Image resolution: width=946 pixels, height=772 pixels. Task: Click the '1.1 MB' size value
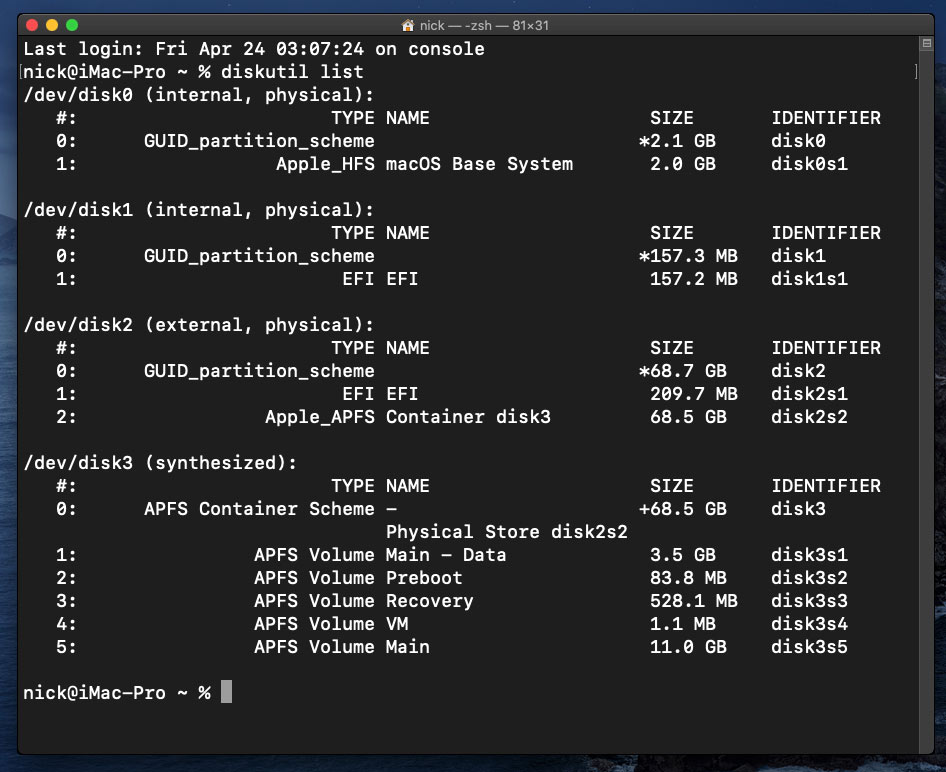(x=682, y=624)
